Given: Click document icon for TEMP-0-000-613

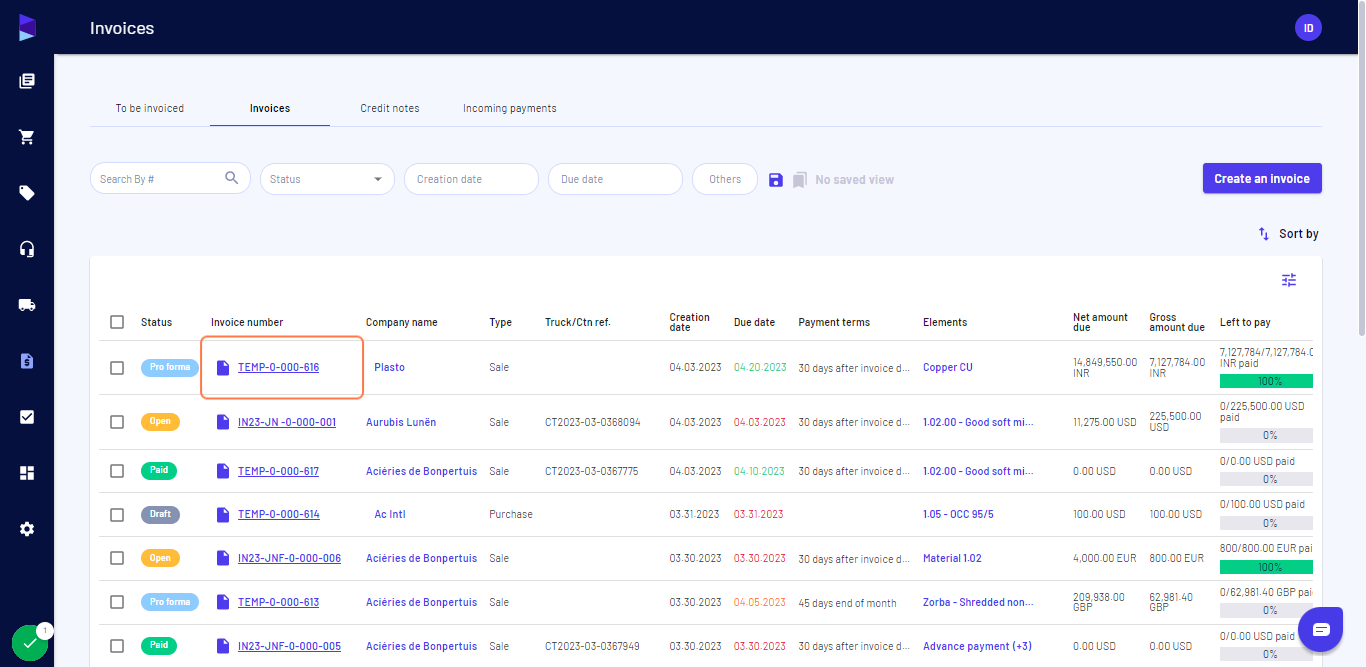Looking at the screenshot, I should click(223, 603).
